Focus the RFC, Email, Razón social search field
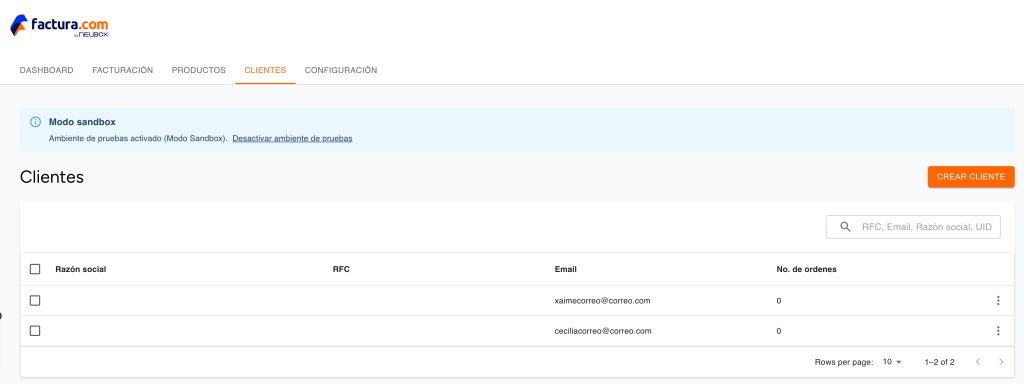This screenshot has width=1024, height=384. point(913,227)
